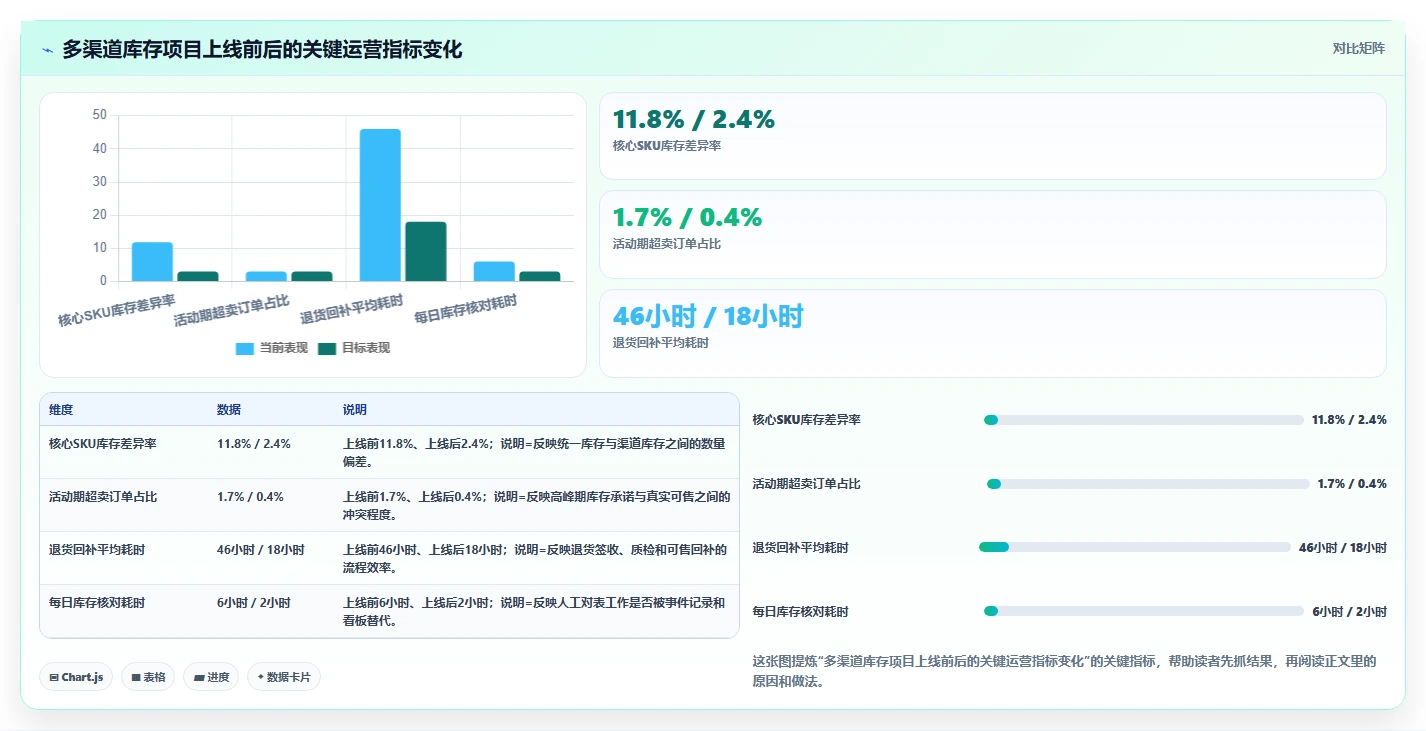Image resolution: width=1426 pixels, height=731 pixels.
Task: Click the 每日库存核对耗时 progress bar
Action: 1144,611
